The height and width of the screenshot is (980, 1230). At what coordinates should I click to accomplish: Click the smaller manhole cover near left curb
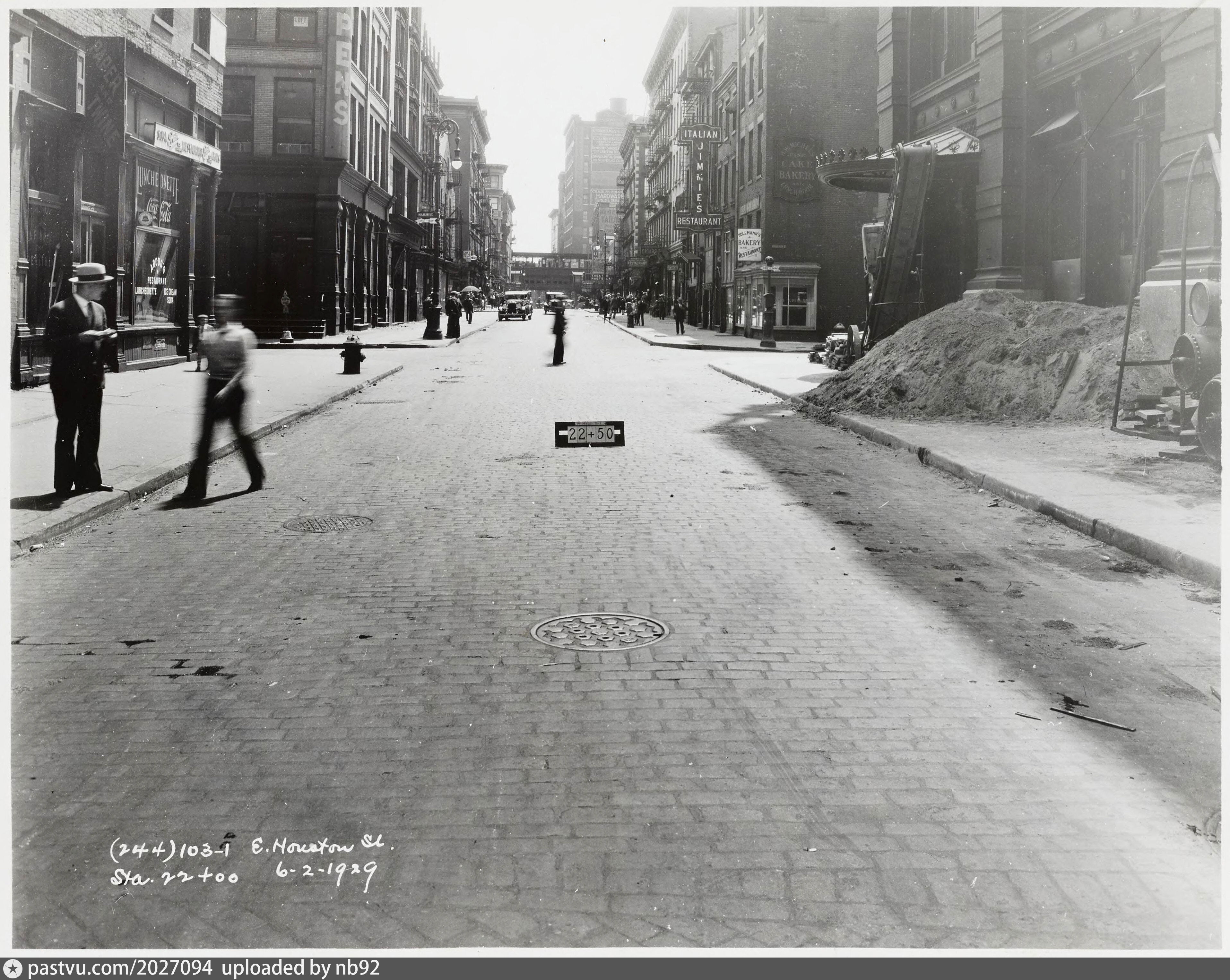pyautogui.click(x=327, y=523)
